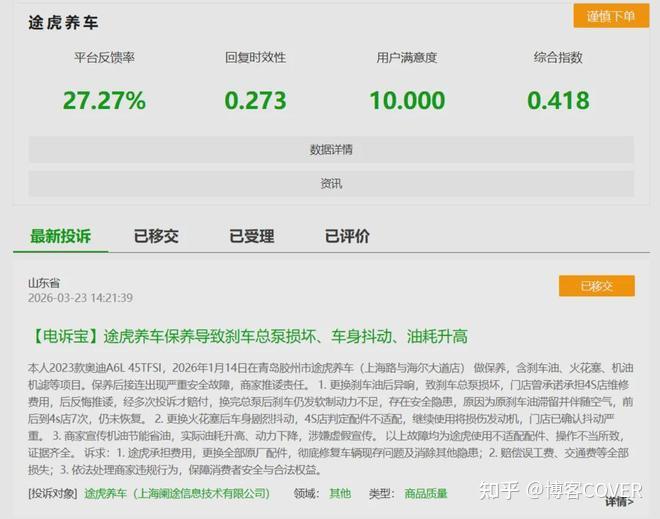The width and height of the screenshot is (660, 519).
Task: Click the orange 已移交 status badge
Action: pos(597,286)
